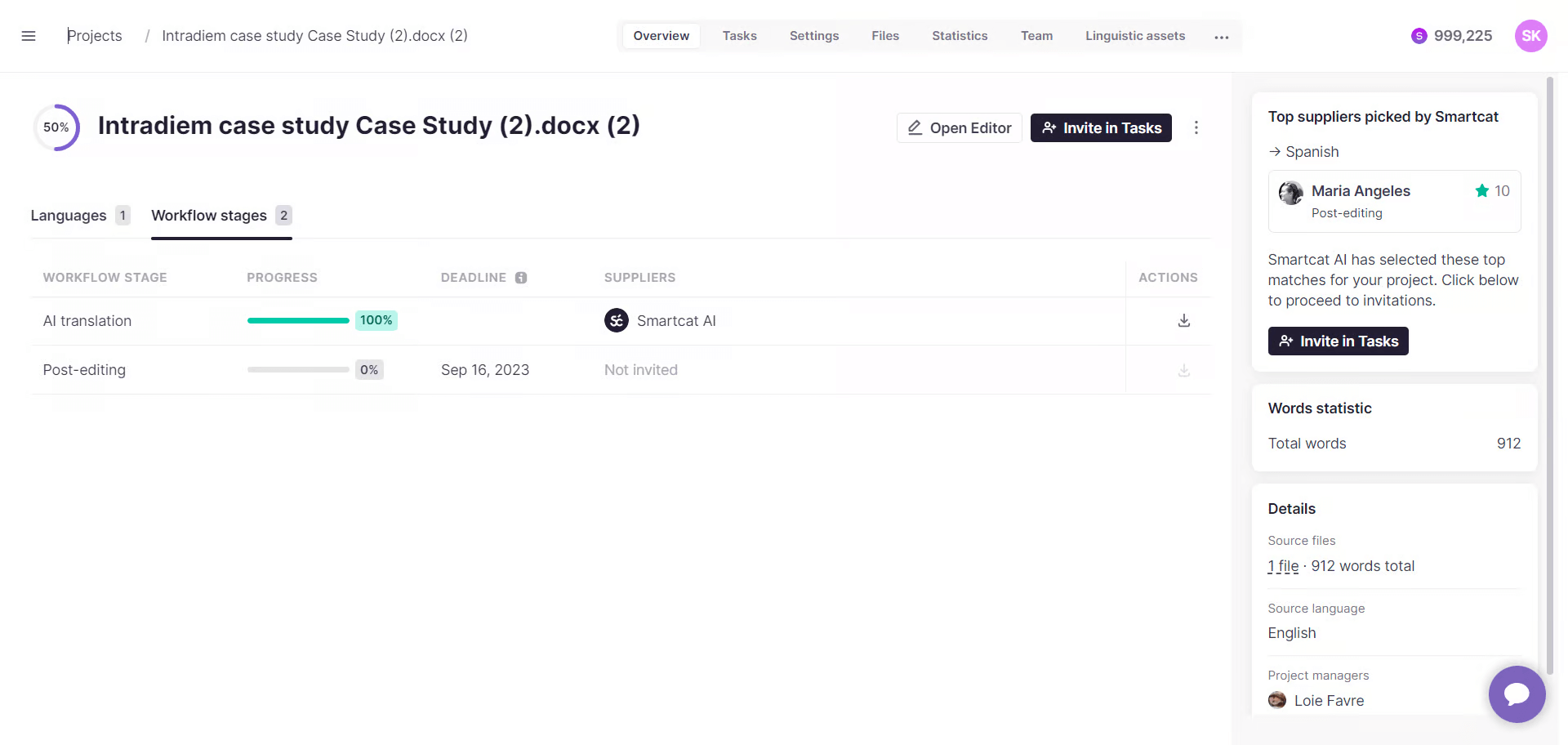The height and width of the screenshot is (745, 1568).
Task: Click the Smartcat AI supplier logo
Action: coord(617,320)
